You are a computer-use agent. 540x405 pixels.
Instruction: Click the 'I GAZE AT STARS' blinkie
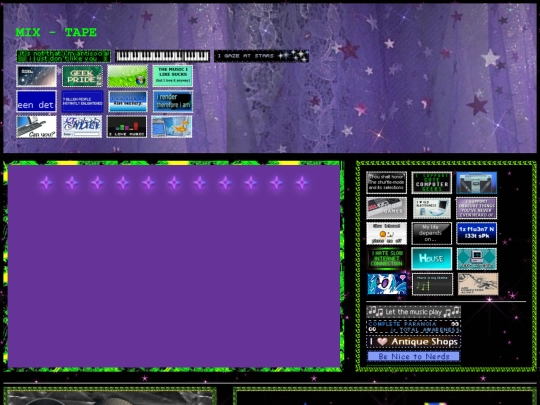pyautogui.click(x=261, y=56)
